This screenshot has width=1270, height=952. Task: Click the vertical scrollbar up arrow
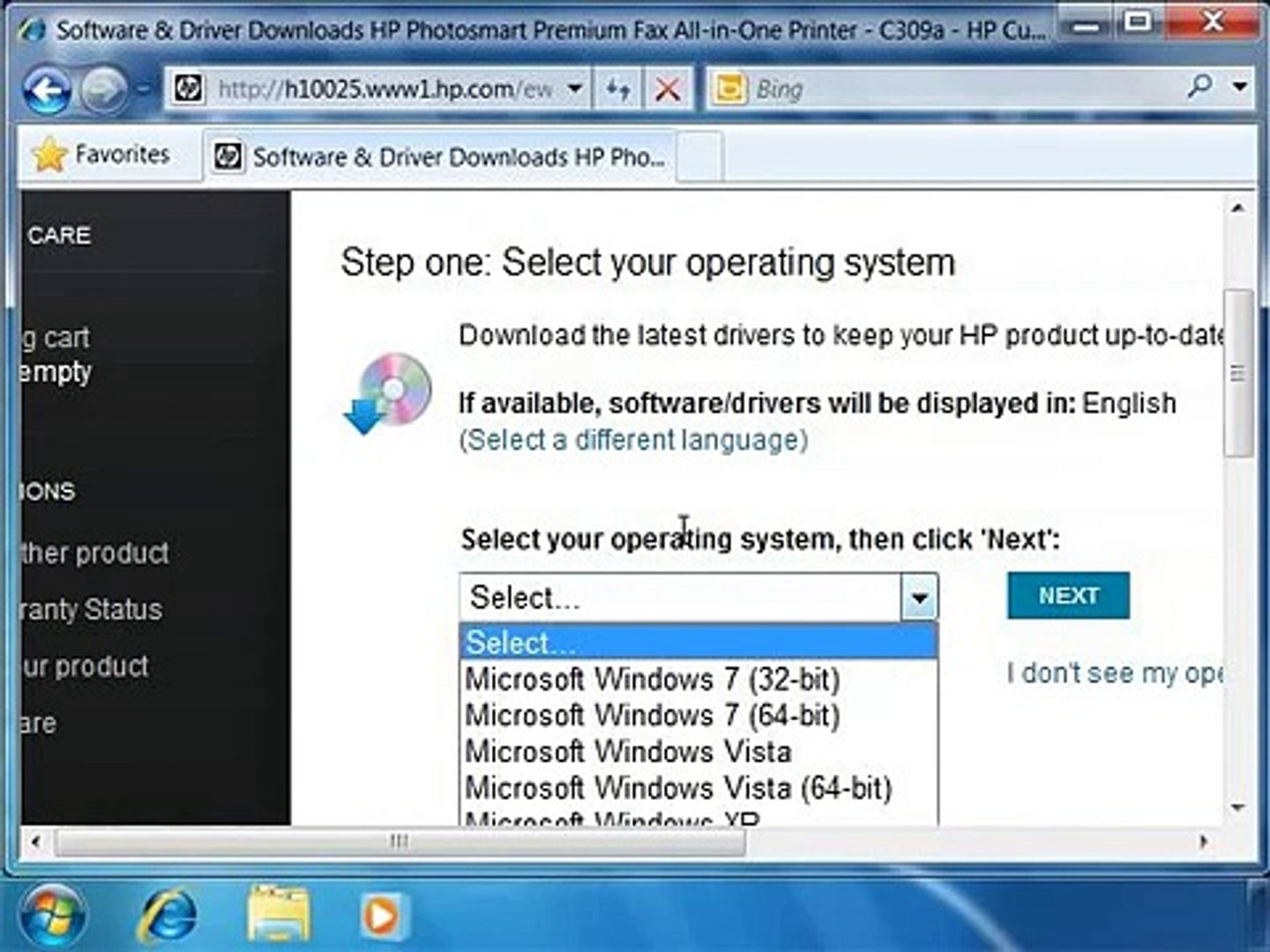(1237, 208)
